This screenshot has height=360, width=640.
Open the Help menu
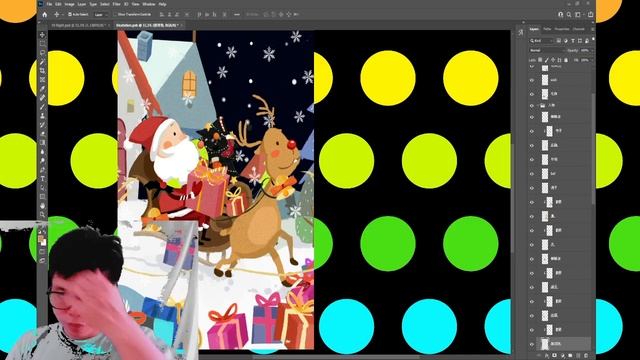coord(162,4)
